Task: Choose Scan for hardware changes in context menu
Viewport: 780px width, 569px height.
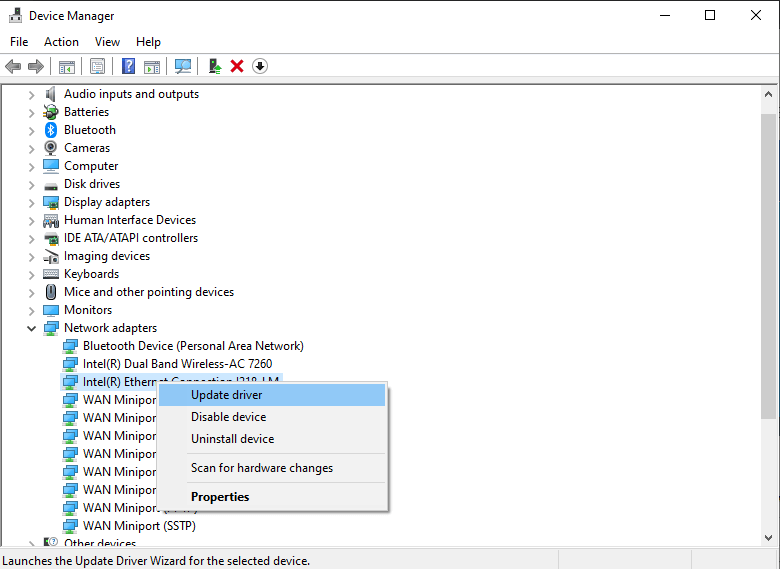Action: click(272, 468)
